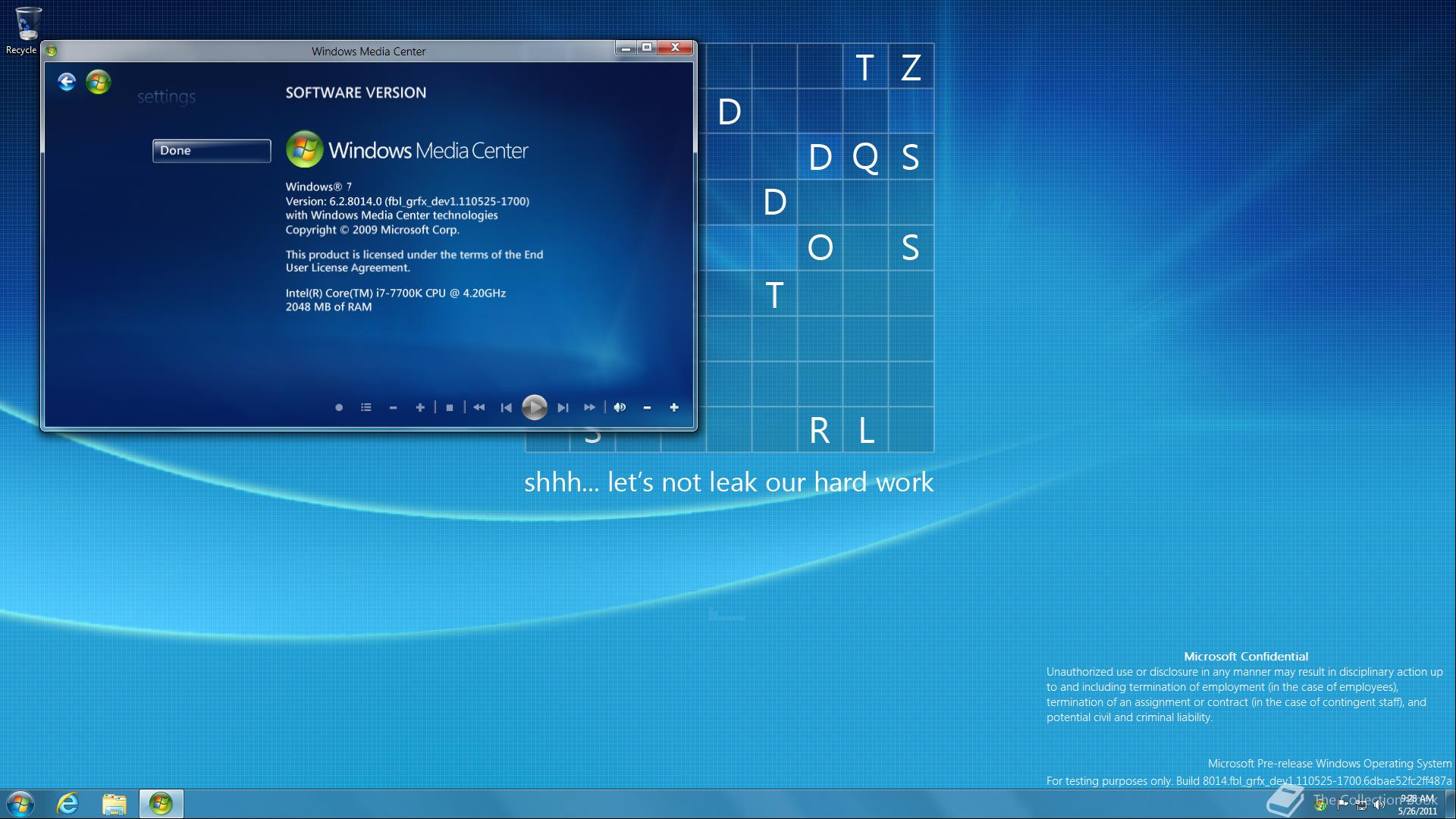Click the O tile in the letter grid
The image size is (1456, 819).
[x=820, y=247]
